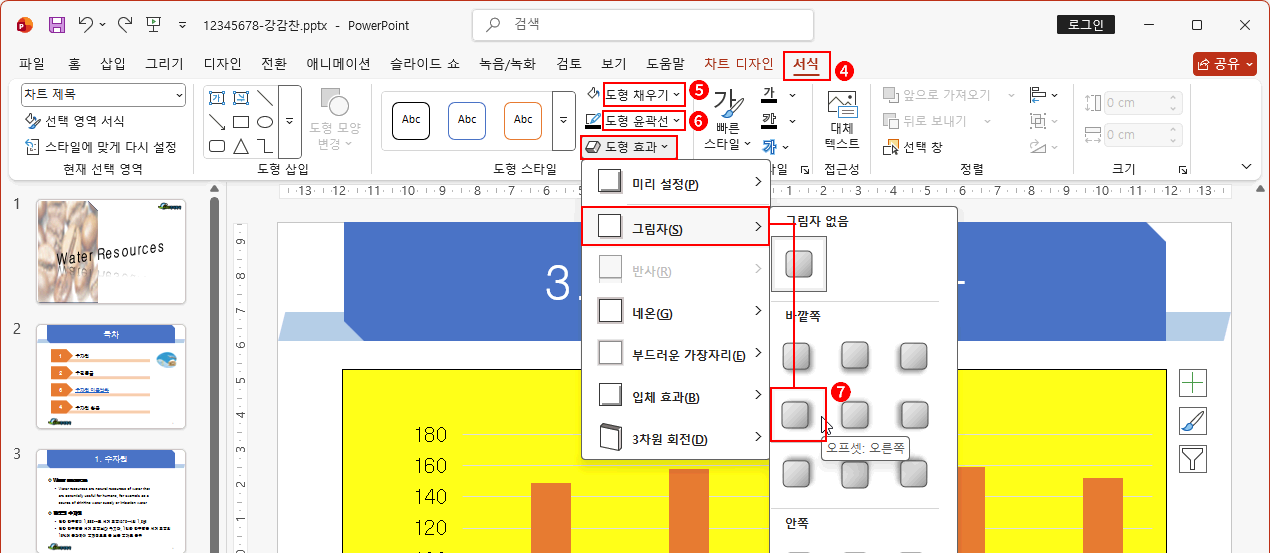Switch to the 홈 tab
The image size is (1270, 553).
pos(74,64)
